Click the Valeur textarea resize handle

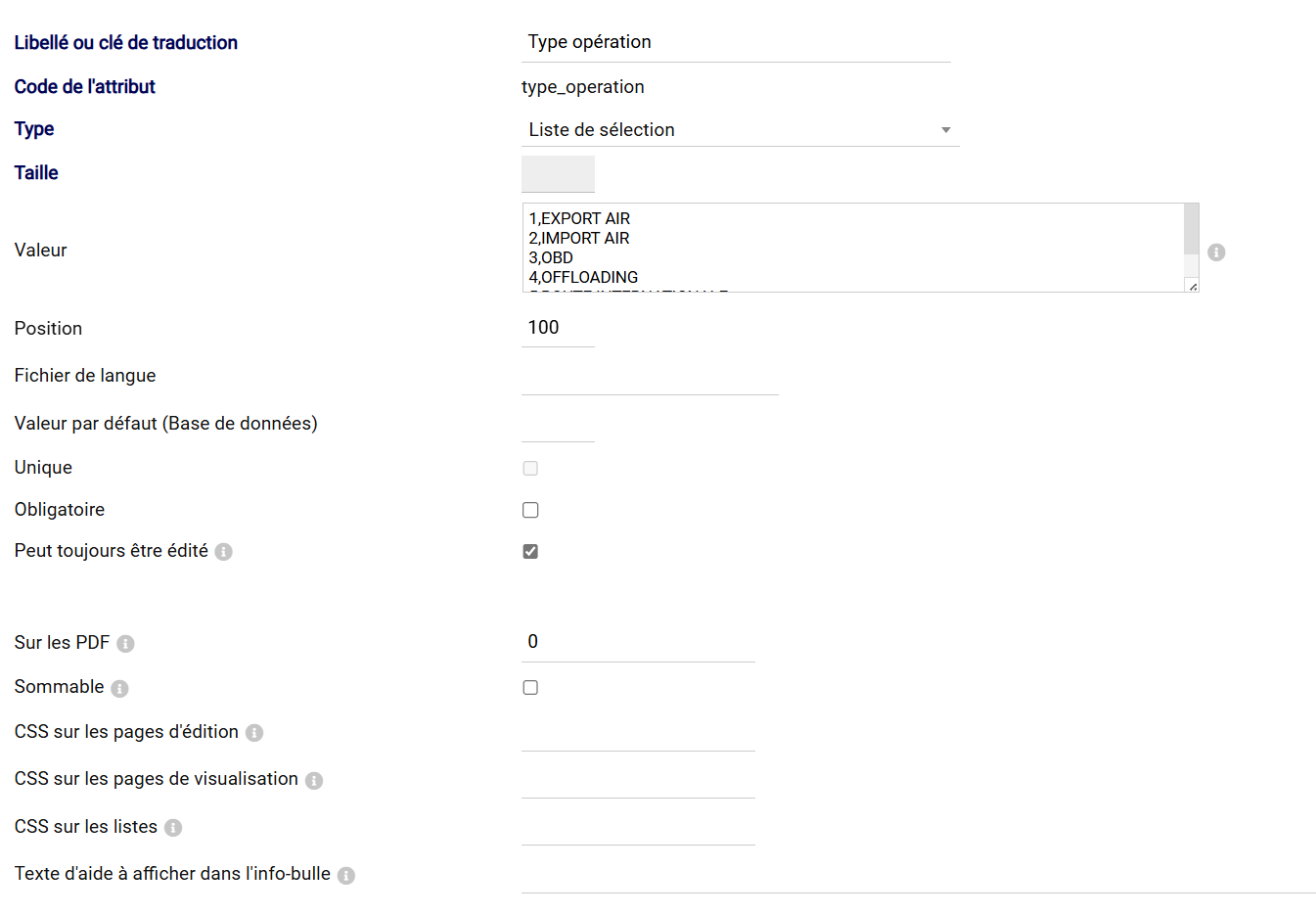[1193, 286]
